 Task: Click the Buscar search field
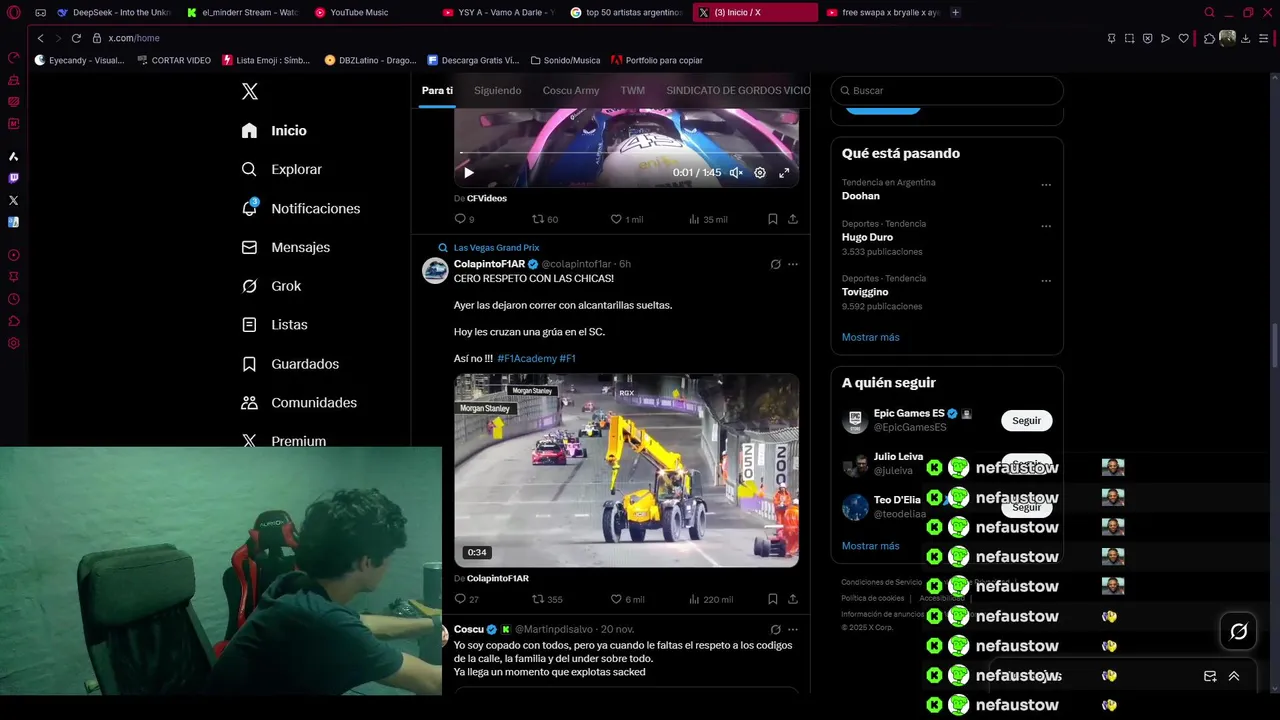pyautogui.click(x=946, y=90)
